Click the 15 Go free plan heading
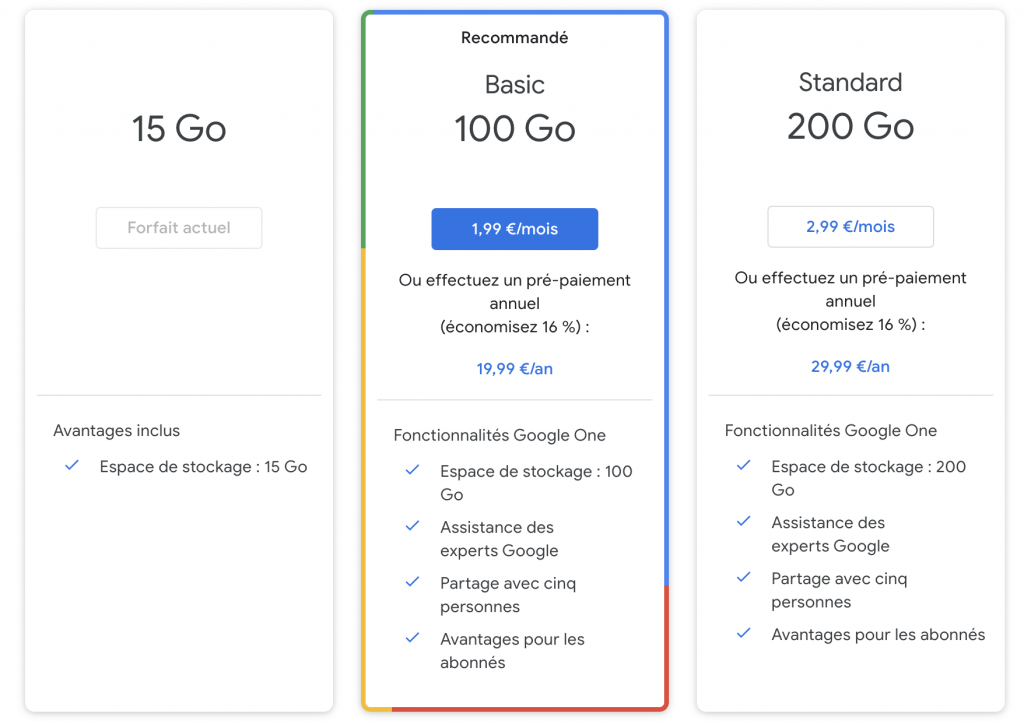Viewport: 1024px width, 724px height. pyautogui.click(x=179, y=128)
